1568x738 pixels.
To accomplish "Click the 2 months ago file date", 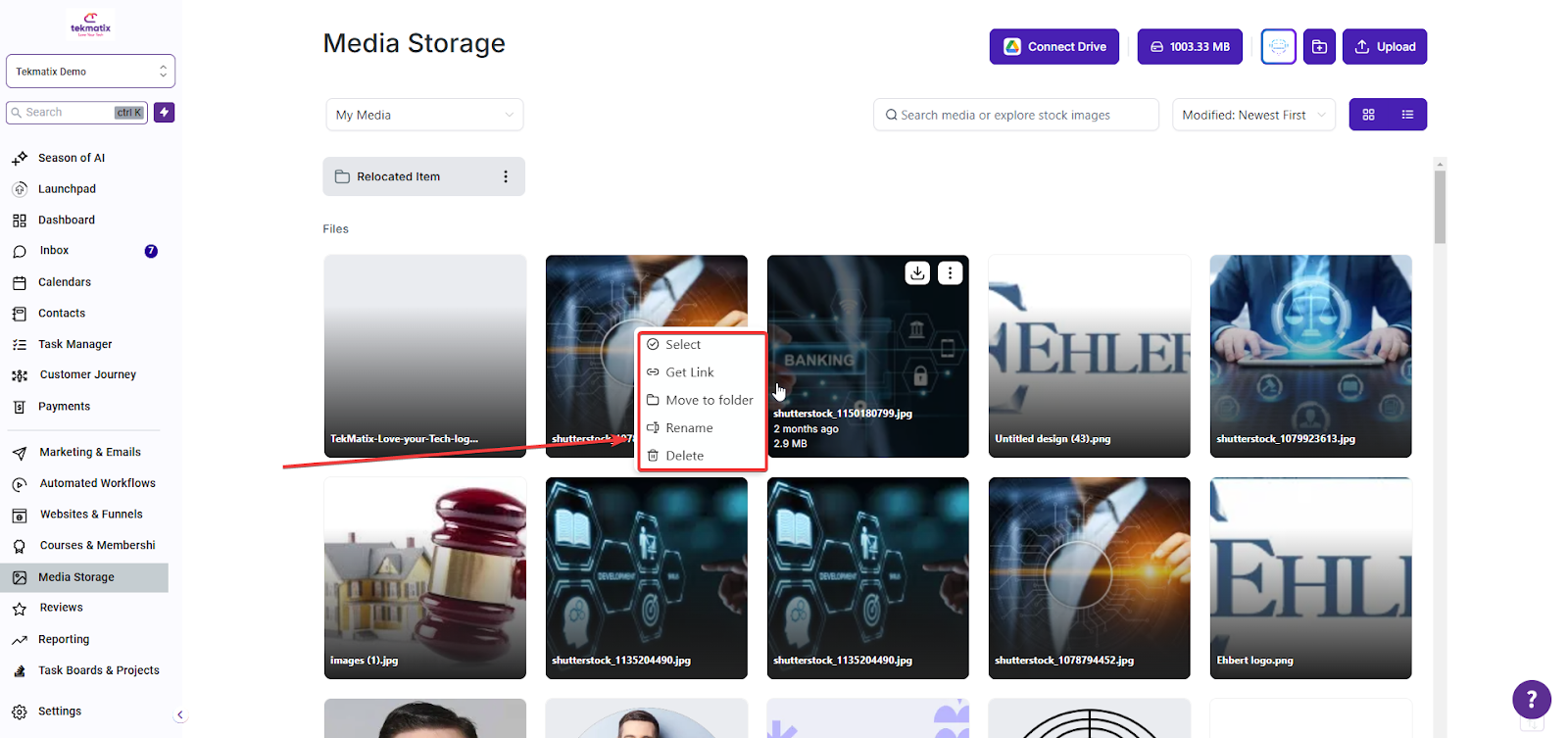I will coord(806,429).
